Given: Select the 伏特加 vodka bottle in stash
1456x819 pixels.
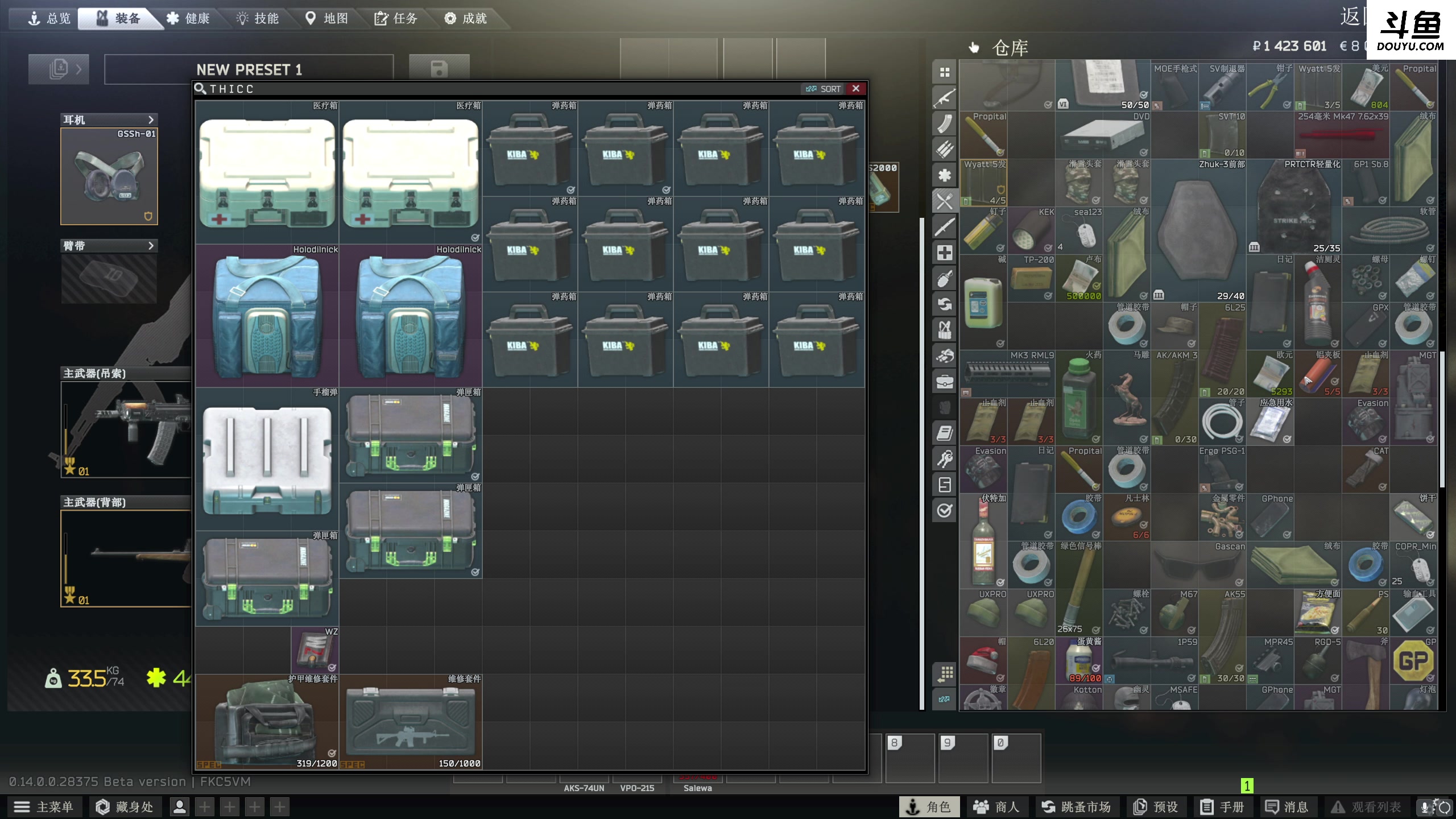Looking at the screenshot, I should tap(983, 540).
